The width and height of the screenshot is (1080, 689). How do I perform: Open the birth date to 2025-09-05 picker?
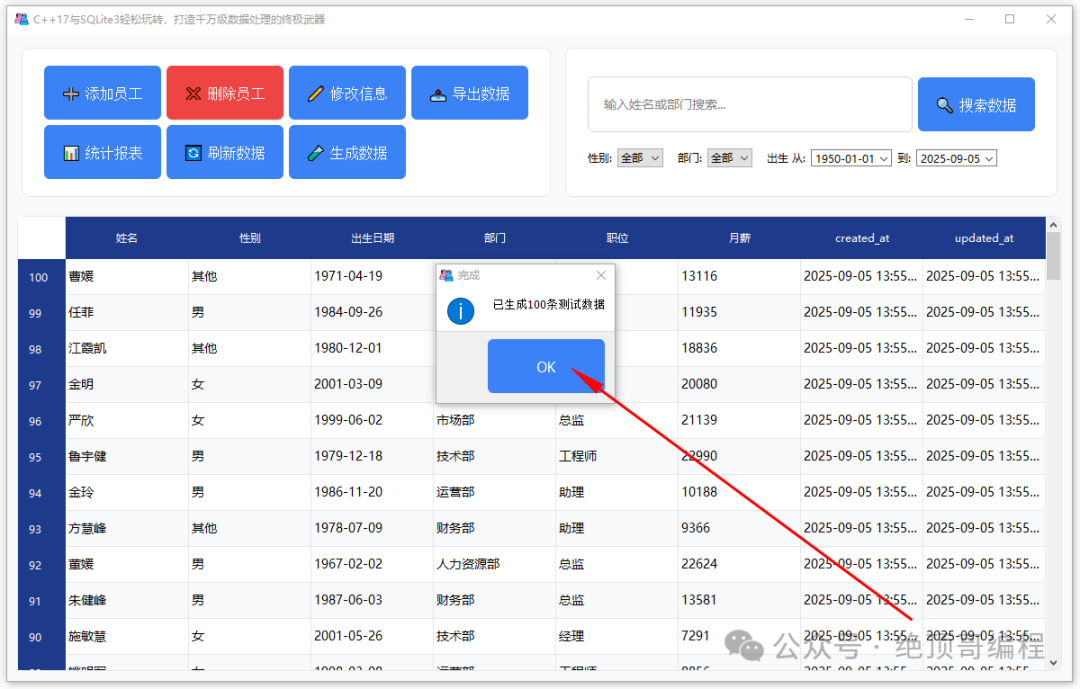[956, 158]
